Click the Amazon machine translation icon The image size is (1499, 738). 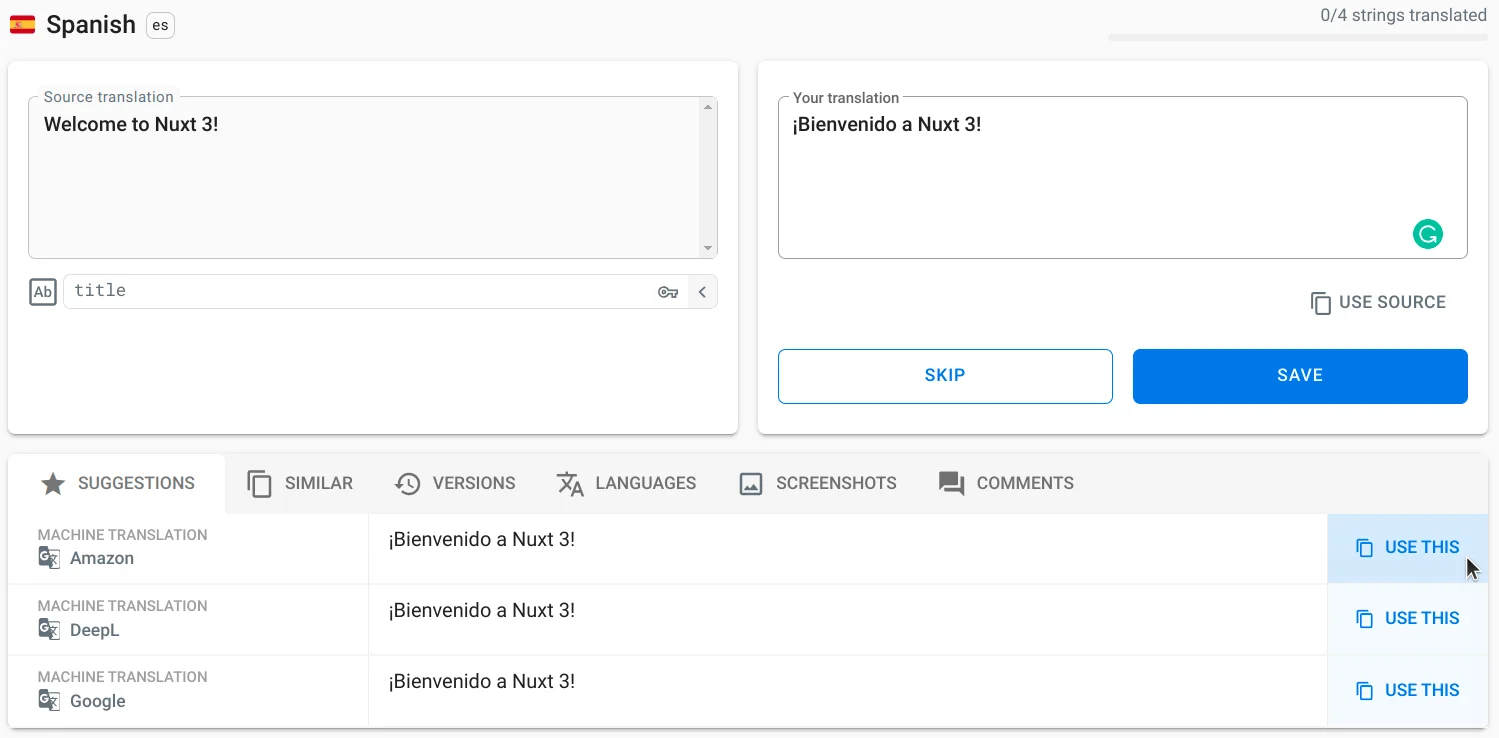(49, 558)
